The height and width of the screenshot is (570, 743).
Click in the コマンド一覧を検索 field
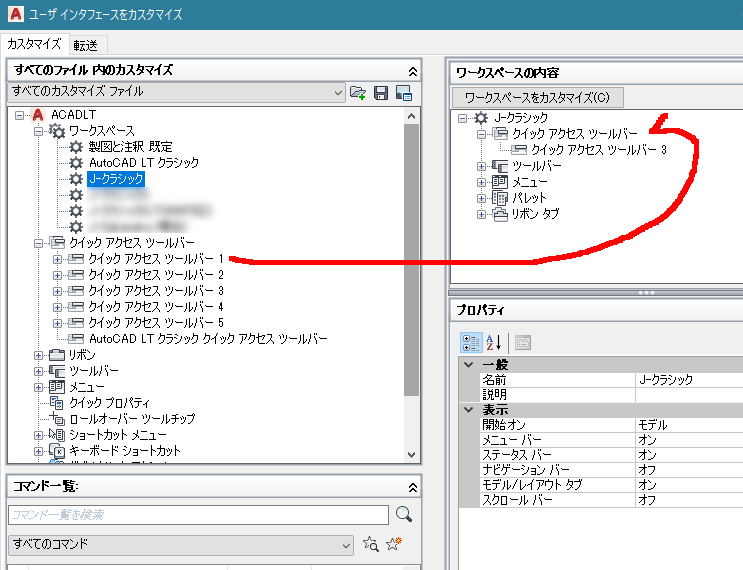coord(198,515)
